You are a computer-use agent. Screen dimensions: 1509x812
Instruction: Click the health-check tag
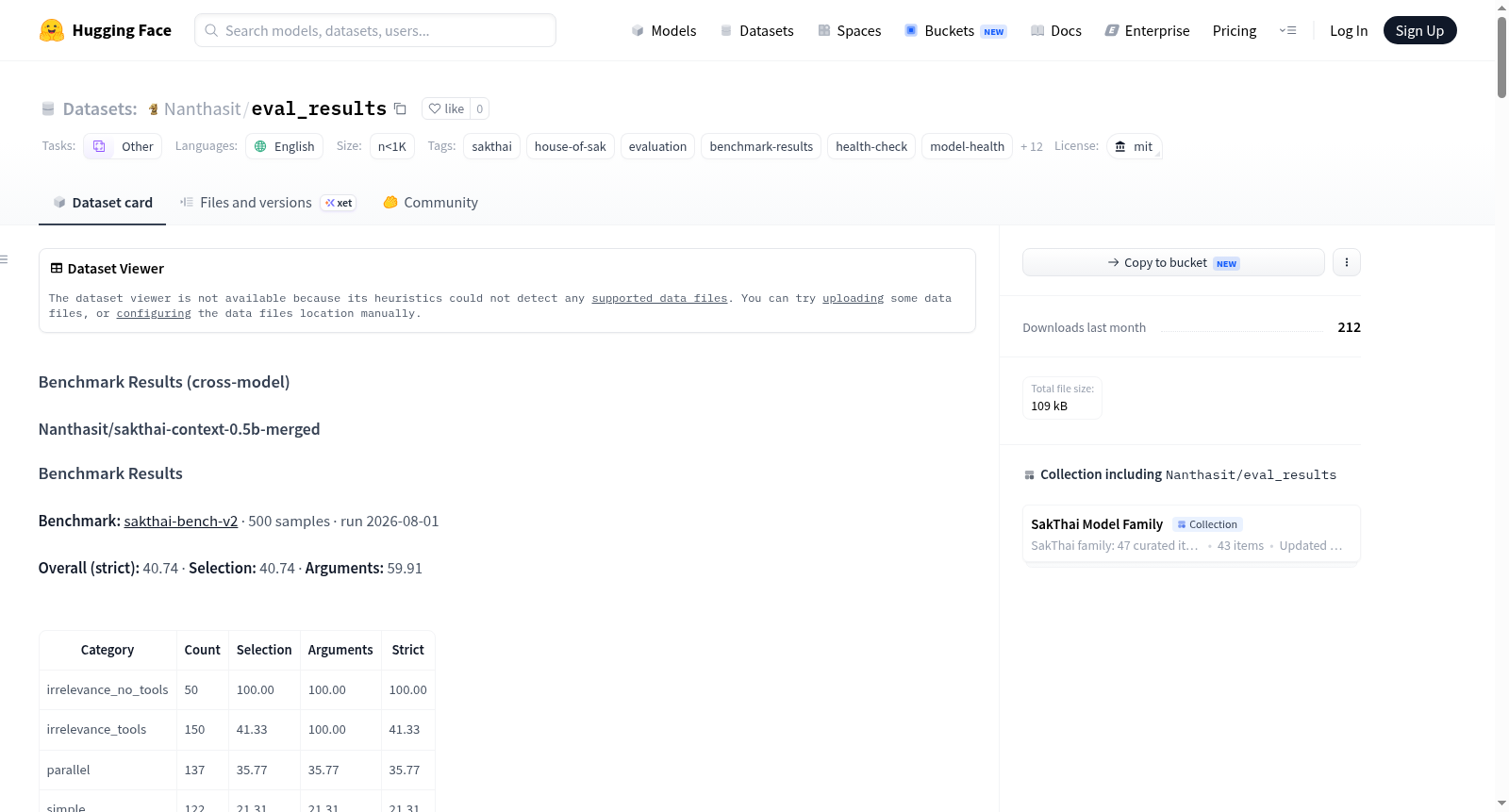click(871, 146)
